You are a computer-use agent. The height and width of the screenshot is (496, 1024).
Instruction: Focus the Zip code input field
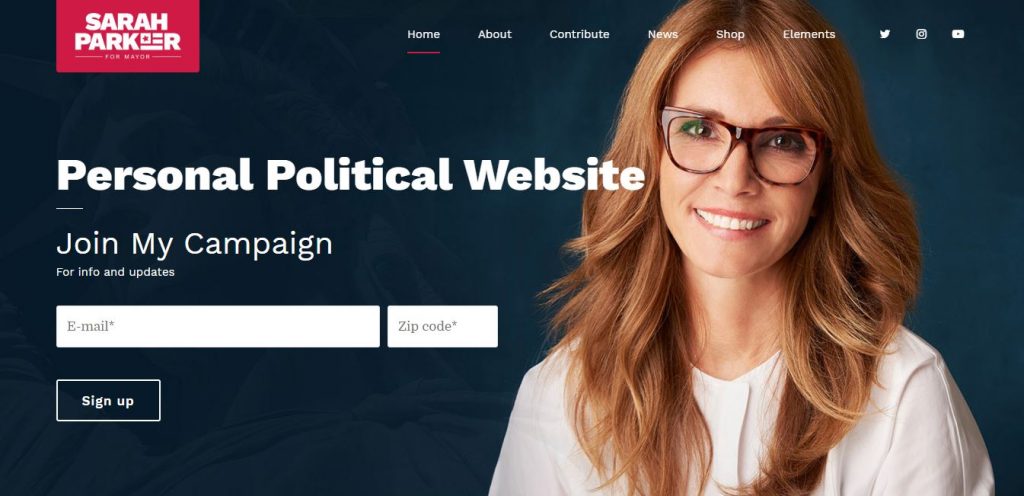pyautogui.click(x=442, y=326)
